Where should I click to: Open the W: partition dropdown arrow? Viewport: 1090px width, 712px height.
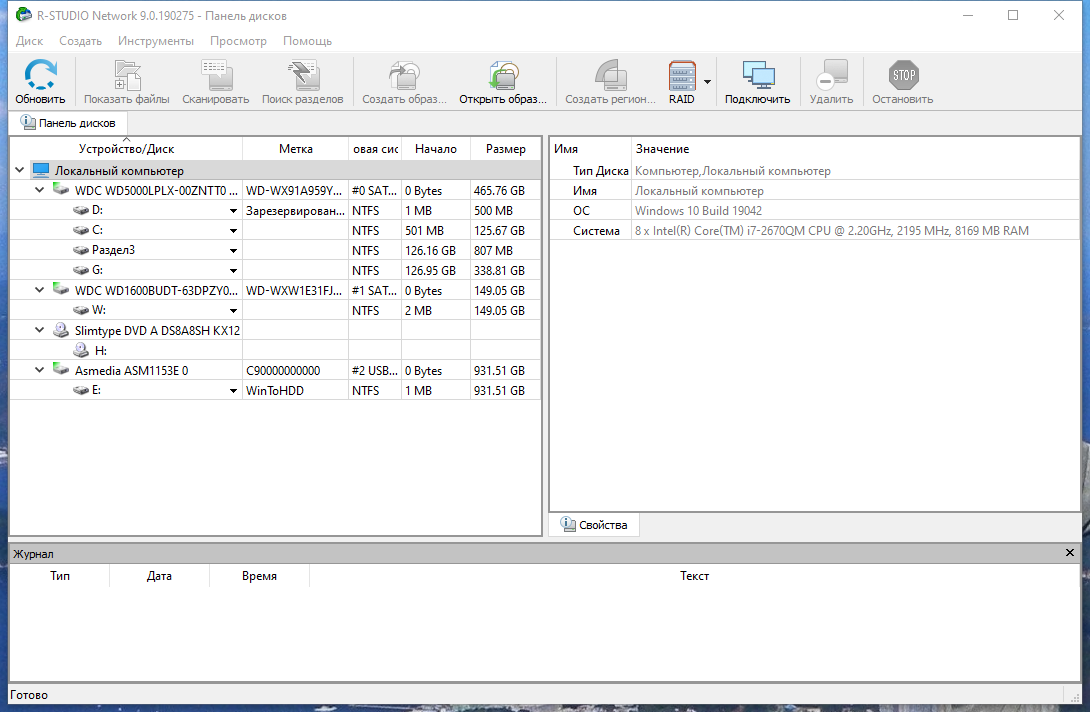pos(234,311)
